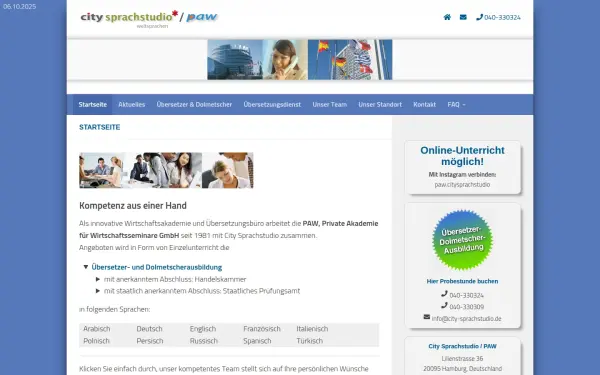Click the Deutsch language entry
The image size is (600, 375).
click(149, 329)
